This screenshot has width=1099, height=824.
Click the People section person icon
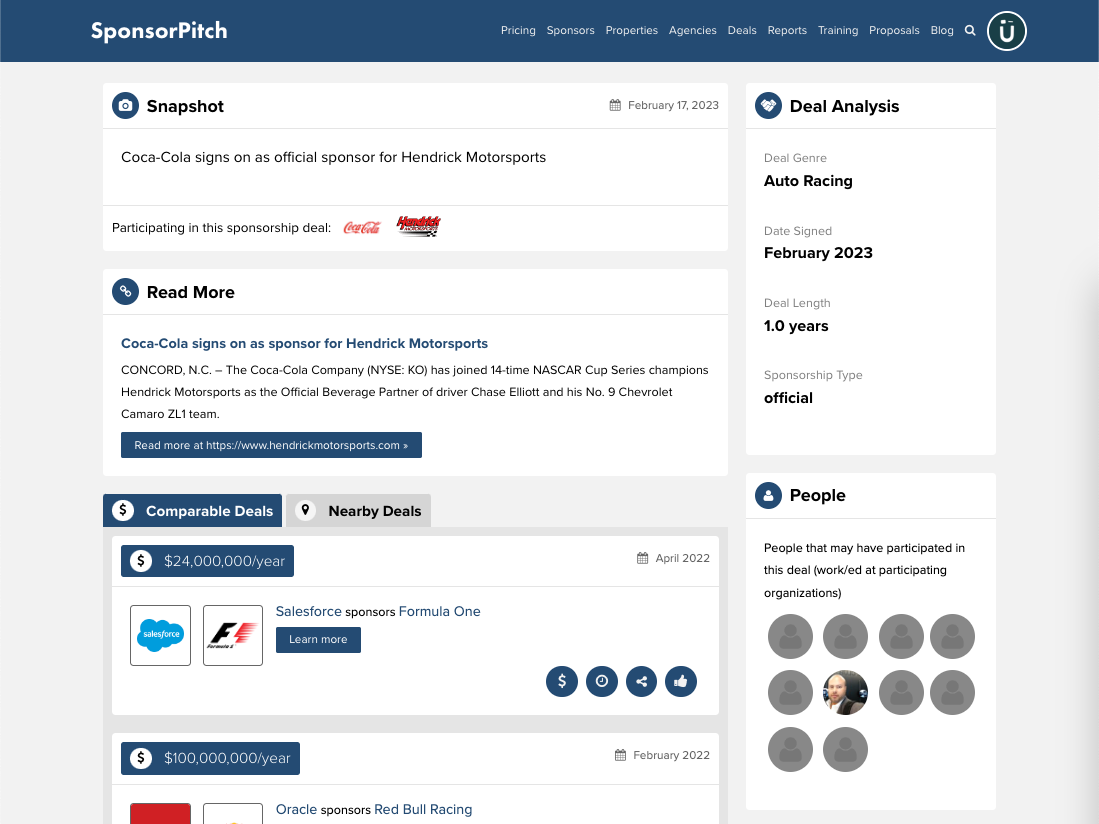click(x=768, y=495)
